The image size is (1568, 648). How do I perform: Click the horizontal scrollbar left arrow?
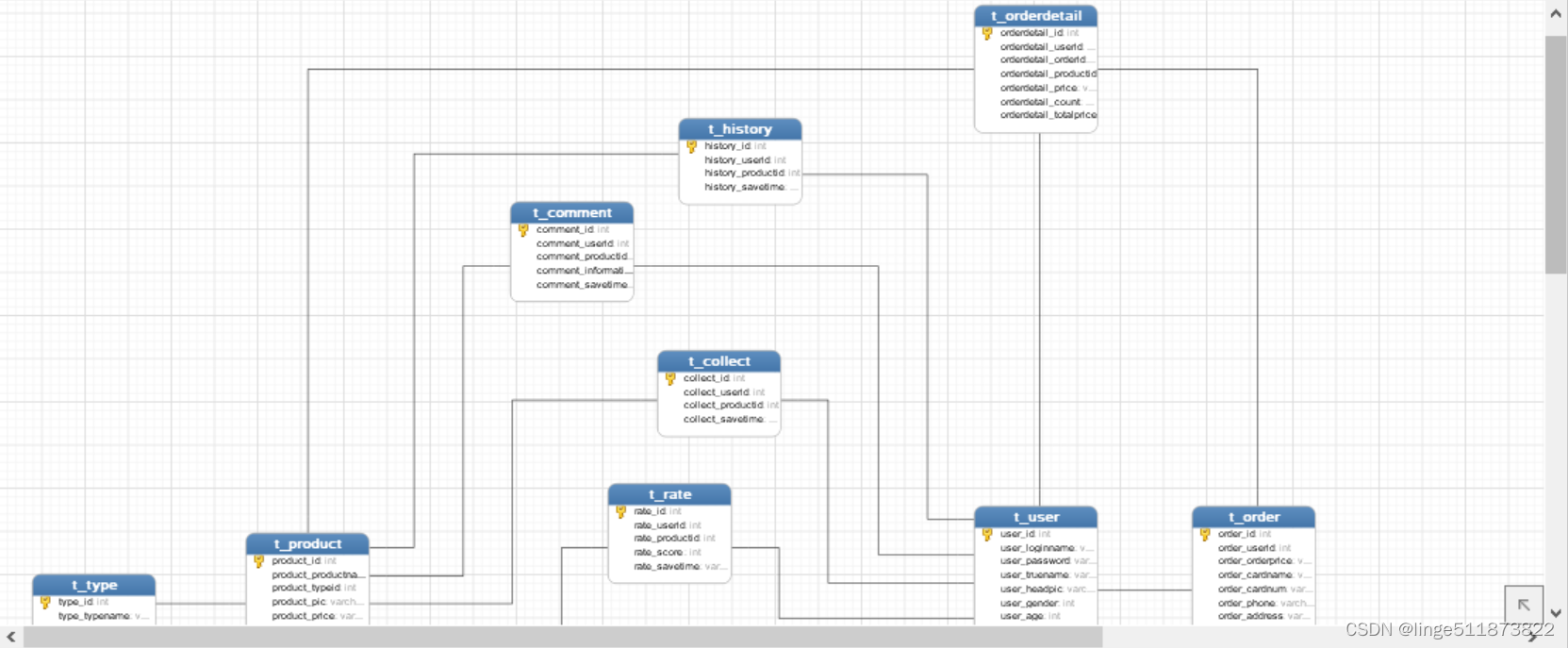click(x=11, y=638)
